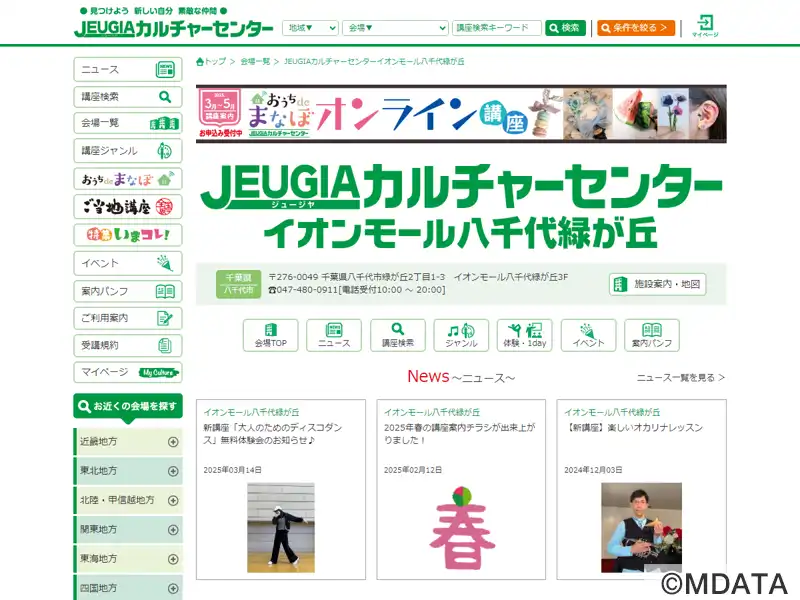Click the 千葉県 八千代市 green tag
Viewport: 800px width, 600px height.
pos(238,284)
